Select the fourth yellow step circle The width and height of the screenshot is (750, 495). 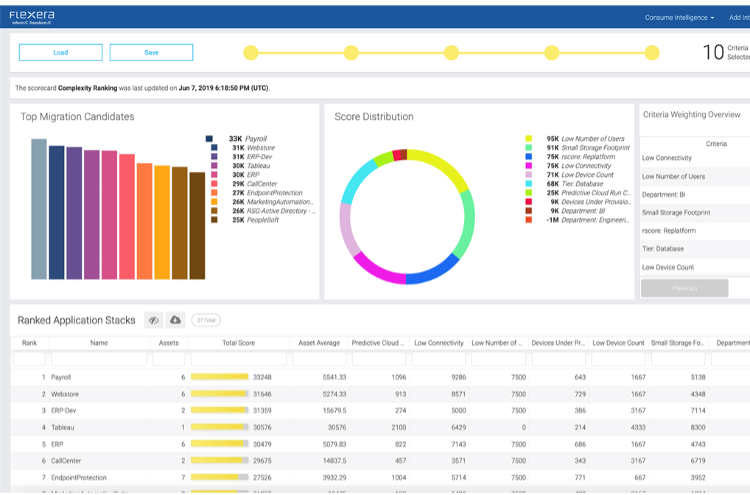pos(551,52)
